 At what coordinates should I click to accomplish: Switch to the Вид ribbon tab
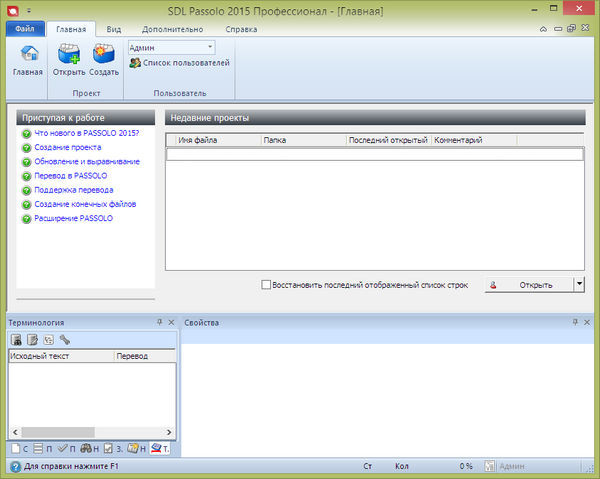pyautogui.click(x=114, y=29)
